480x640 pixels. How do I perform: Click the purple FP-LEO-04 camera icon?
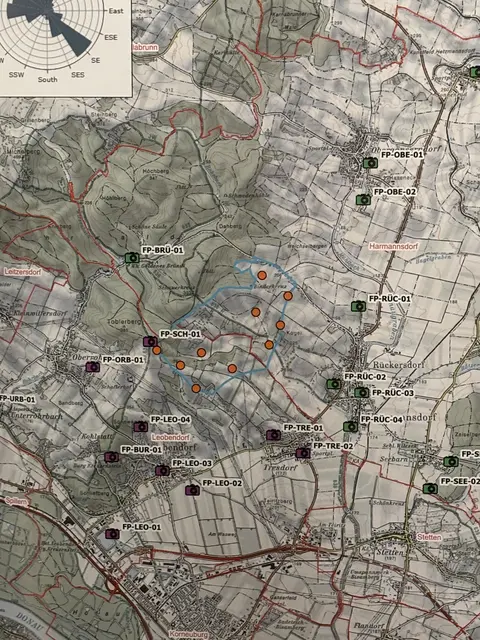(141, 427)
